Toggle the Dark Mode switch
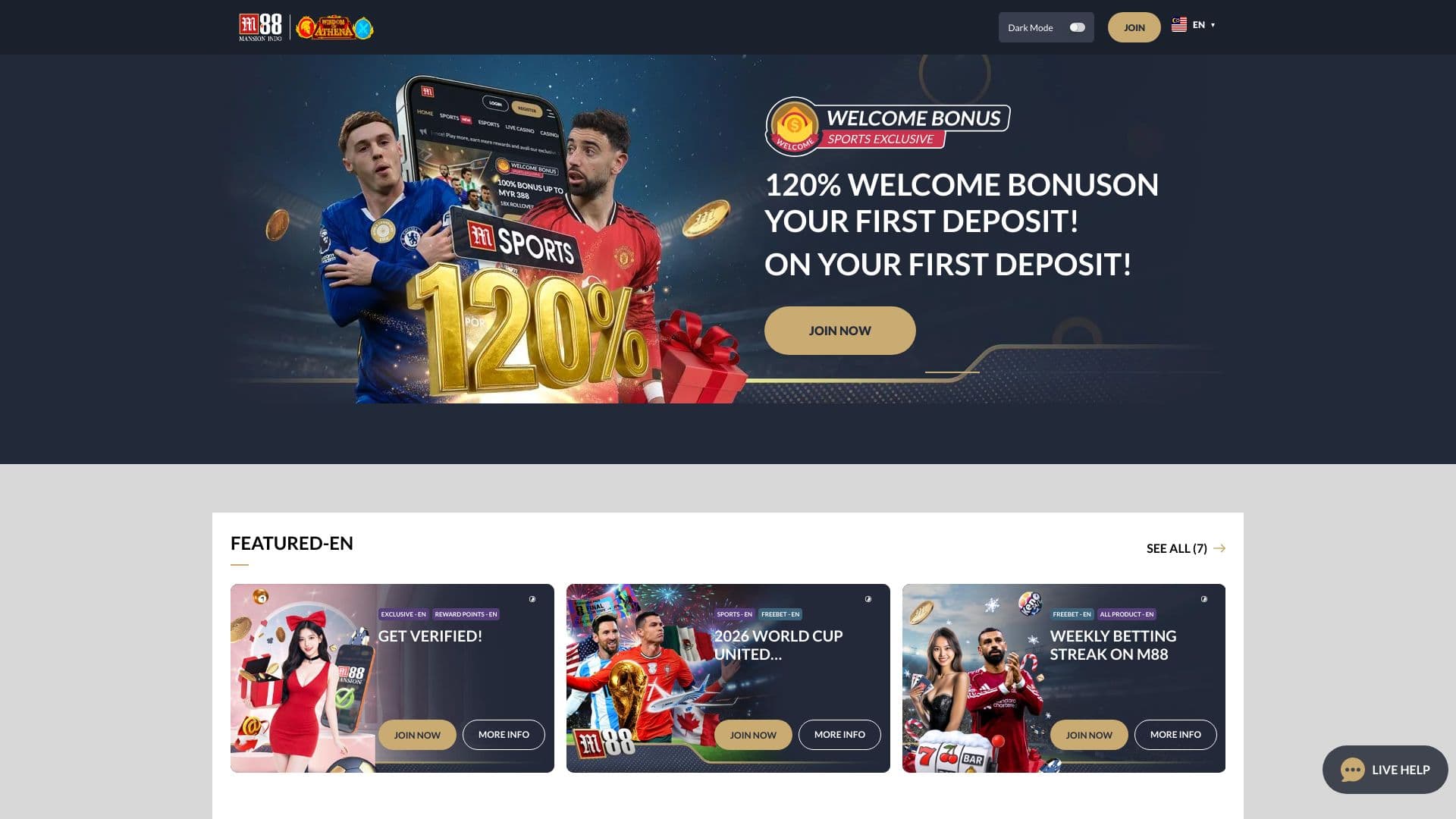1456x819 pixels. [x=1077, y=27]
